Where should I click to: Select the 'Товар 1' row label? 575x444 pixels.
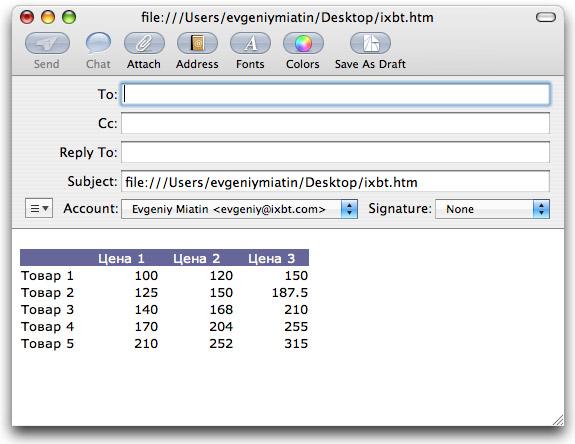[x=48, y=276]
